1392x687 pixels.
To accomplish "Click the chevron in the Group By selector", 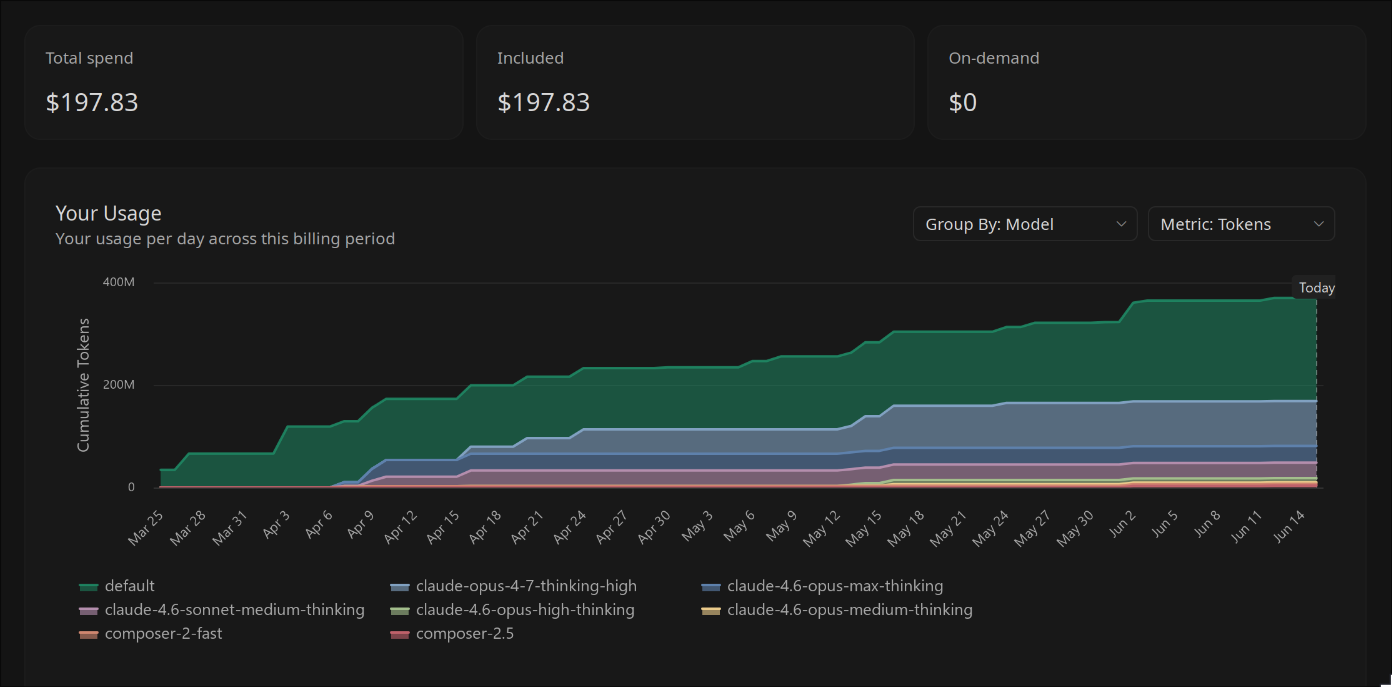I will click(1121, 224).
